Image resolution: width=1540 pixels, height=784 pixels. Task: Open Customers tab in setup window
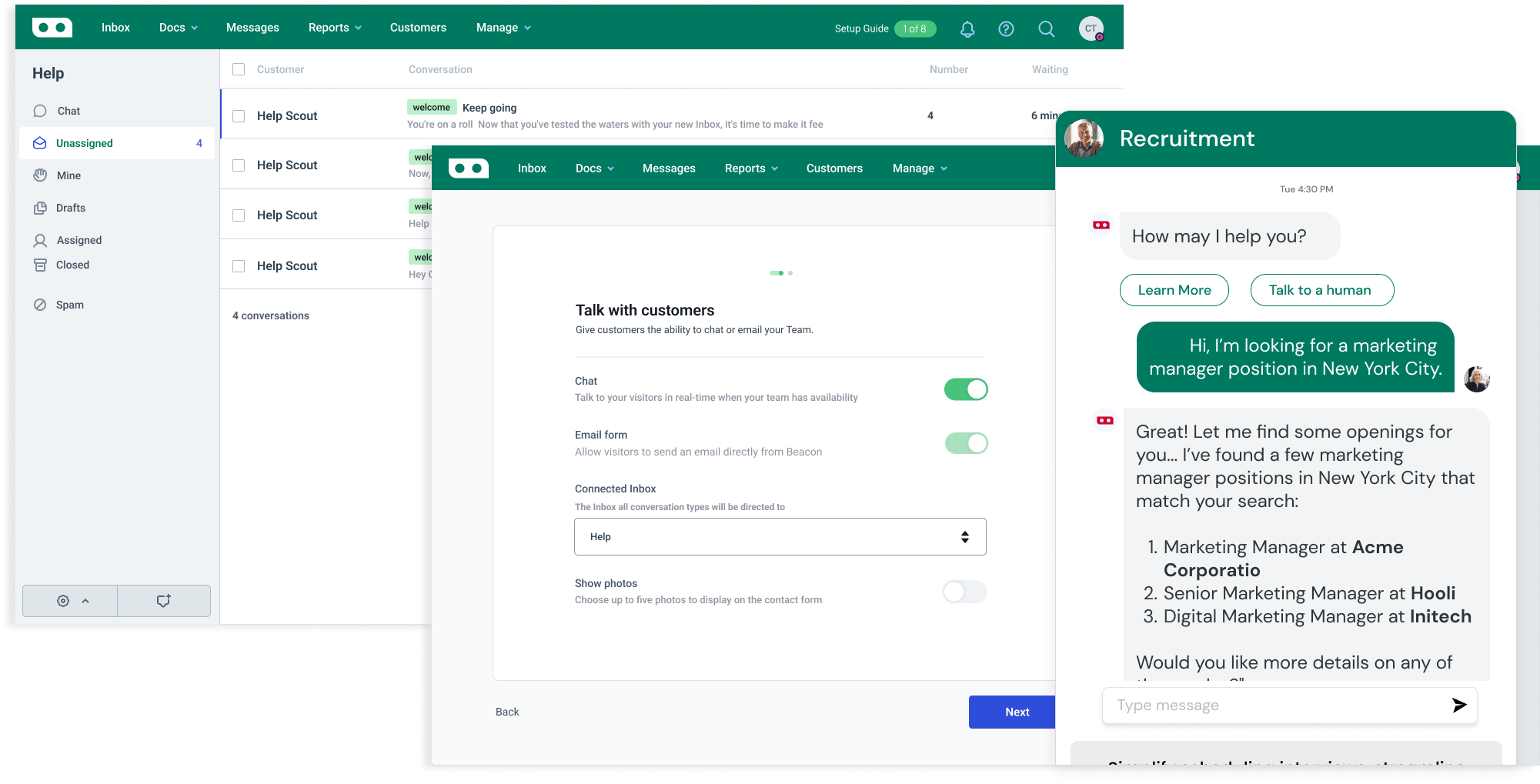coord(834,168)
